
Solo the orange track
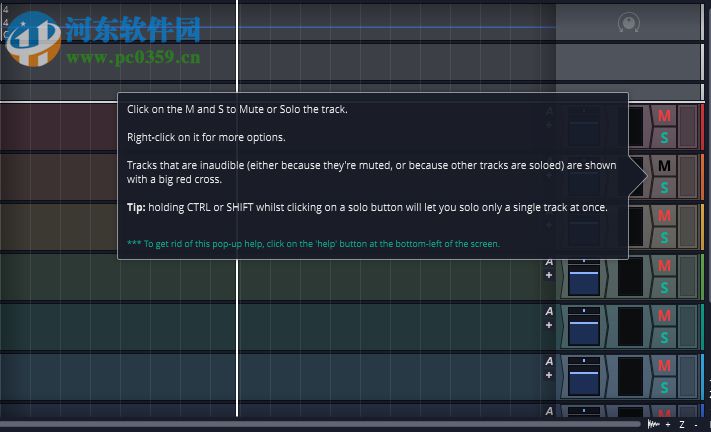[x=664, y=187]
